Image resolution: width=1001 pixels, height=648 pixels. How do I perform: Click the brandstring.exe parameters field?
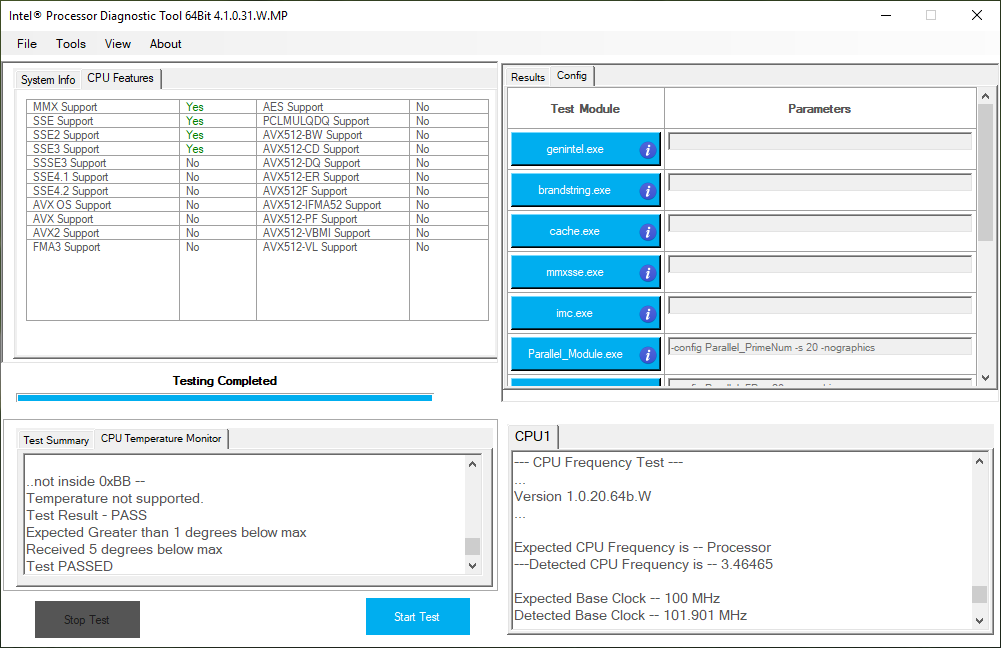820,182
